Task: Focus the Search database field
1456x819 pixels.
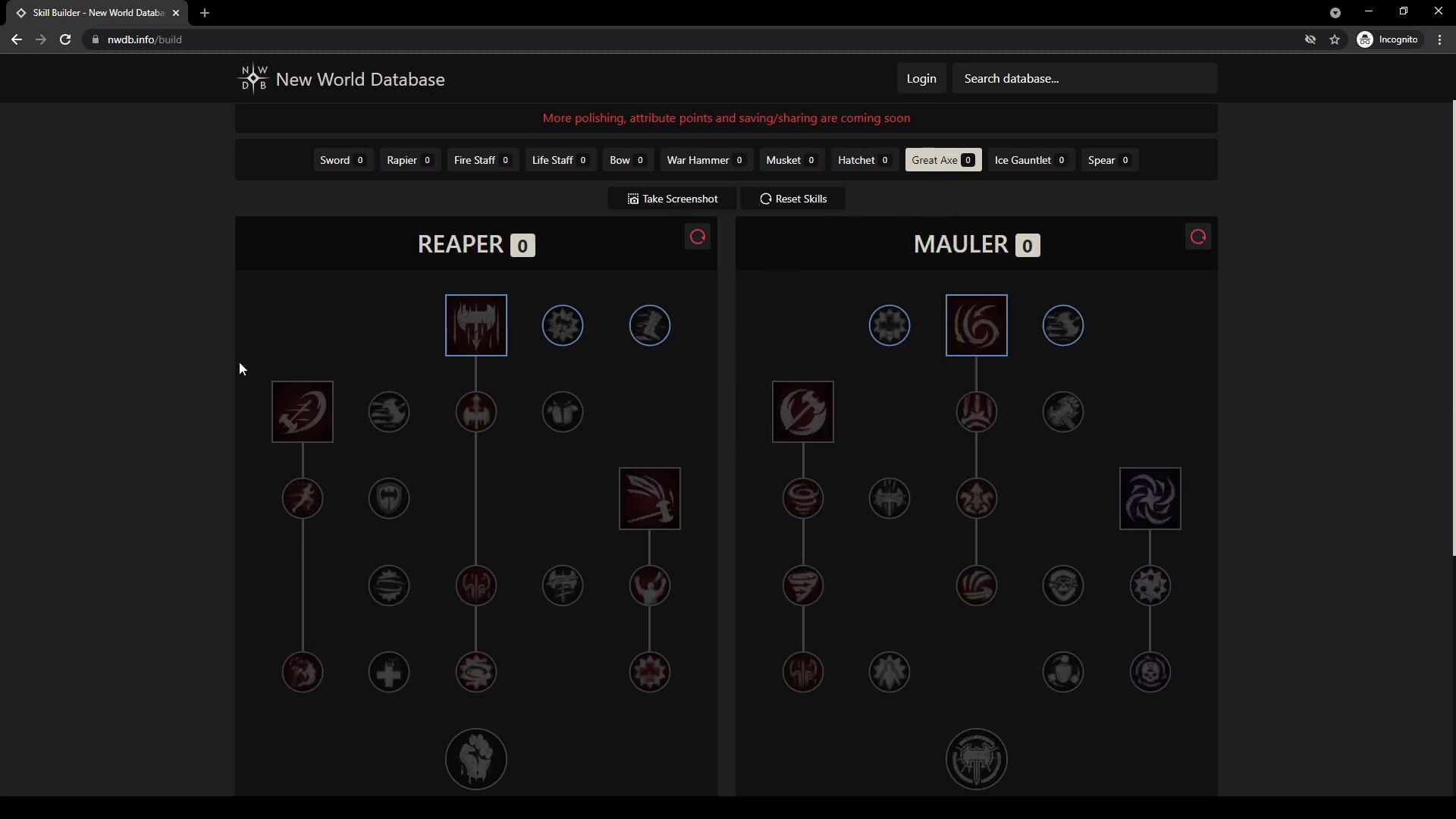Action: (1084, 79)
